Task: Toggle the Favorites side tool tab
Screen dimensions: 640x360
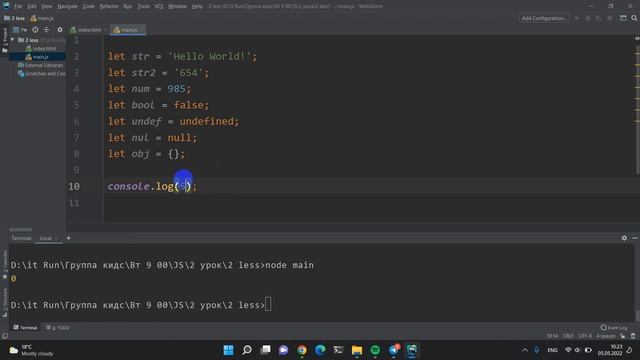Action: (5, 264)
